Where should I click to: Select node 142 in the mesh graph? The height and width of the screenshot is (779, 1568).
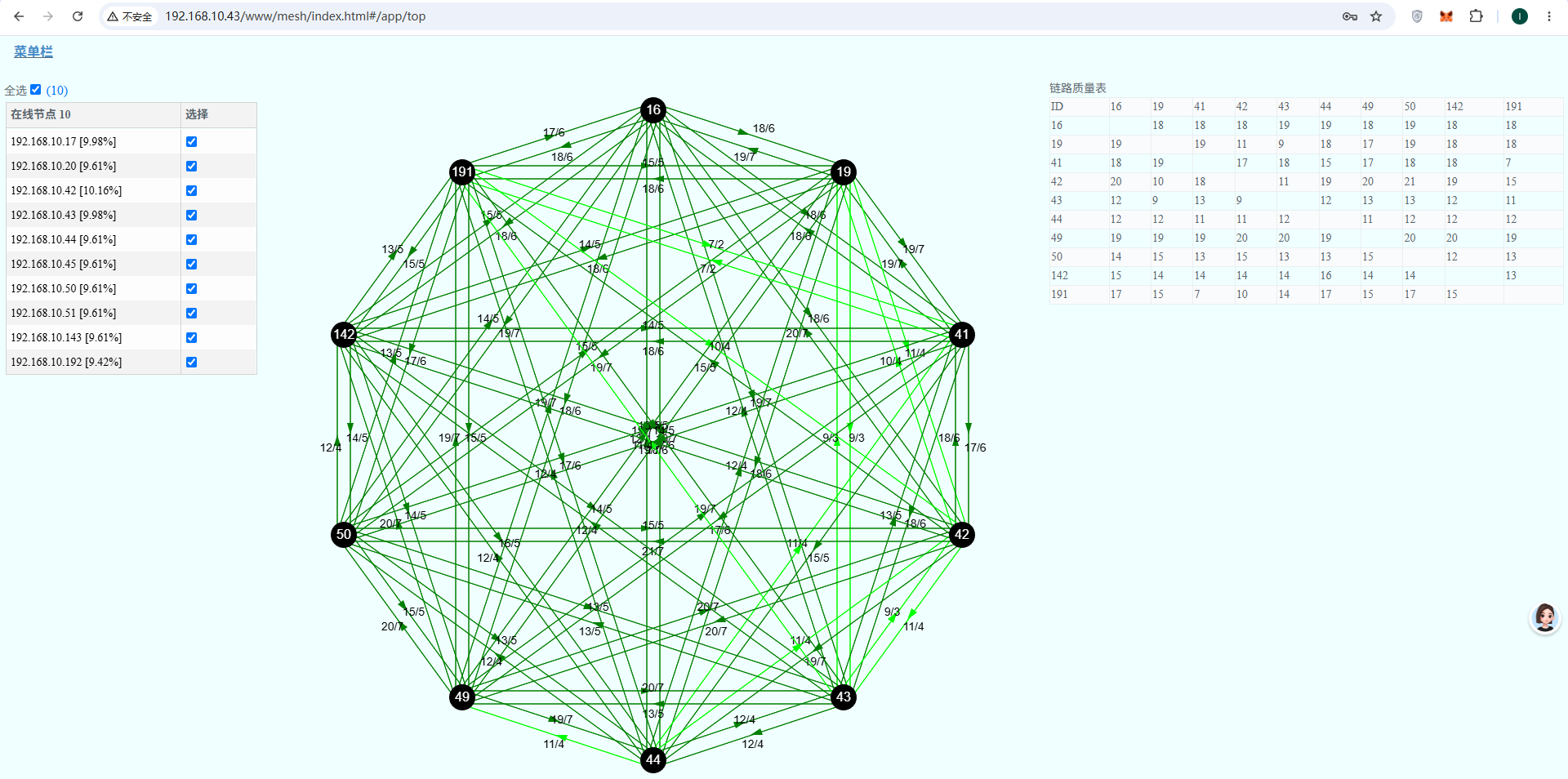[x=344, y=334]
